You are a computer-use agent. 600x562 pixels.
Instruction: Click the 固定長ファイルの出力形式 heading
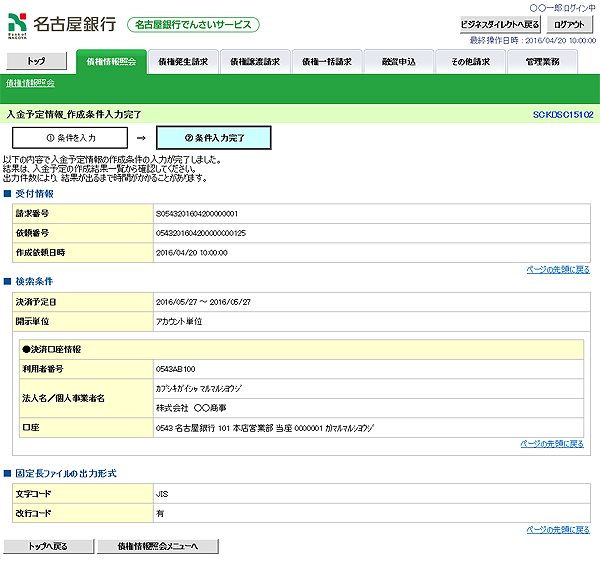pyautogui.click(x=66, y=474)
